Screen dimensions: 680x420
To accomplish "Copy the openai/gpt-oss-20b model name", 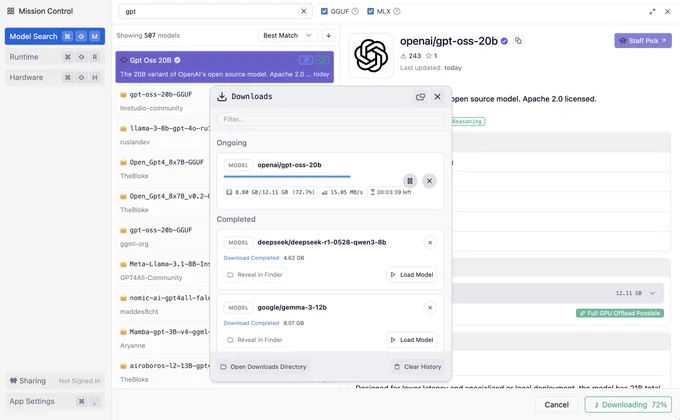I will coord(518,41).
